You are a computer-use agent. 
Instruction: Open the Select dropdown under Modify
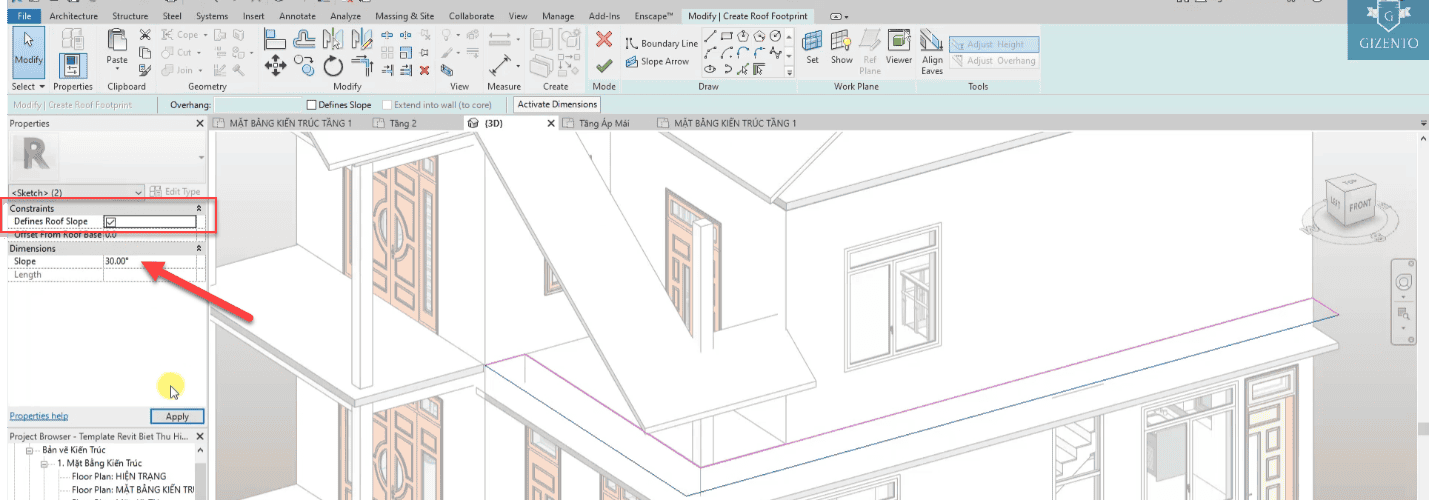point(28,87)
